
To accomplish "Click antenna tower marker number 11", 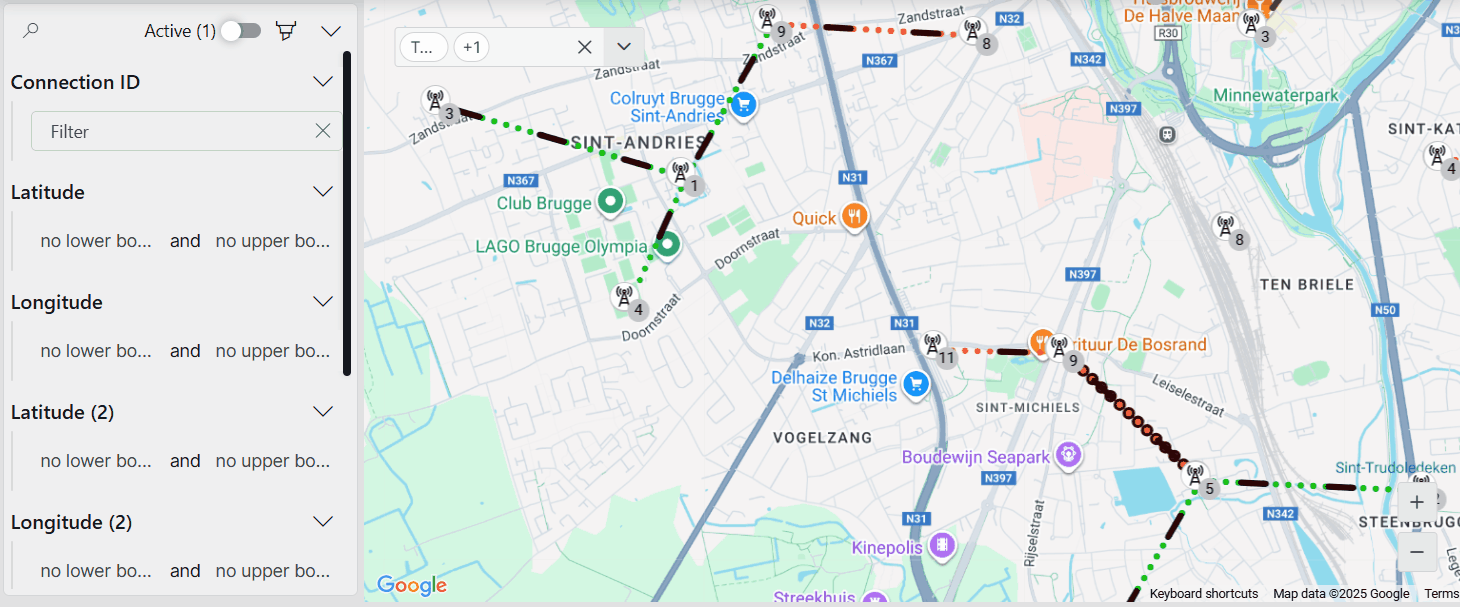I will 934,346.
